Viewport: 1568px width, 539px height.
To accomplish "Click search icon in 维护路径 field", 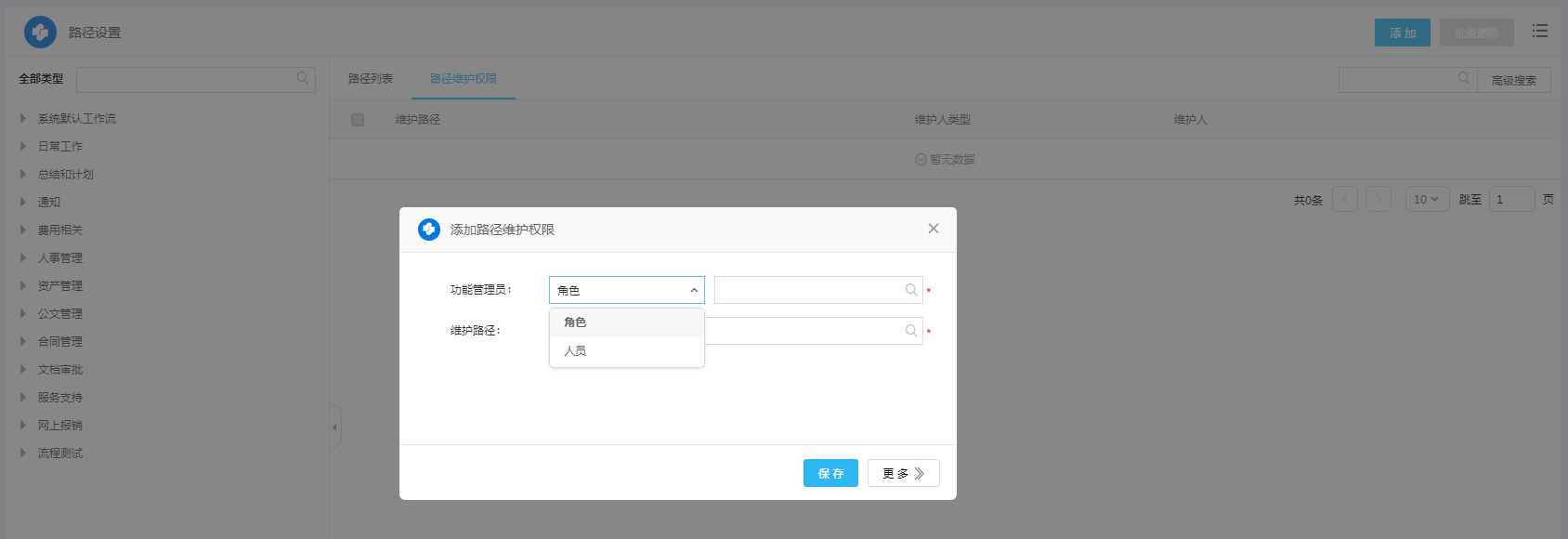I will coord(910,331).
